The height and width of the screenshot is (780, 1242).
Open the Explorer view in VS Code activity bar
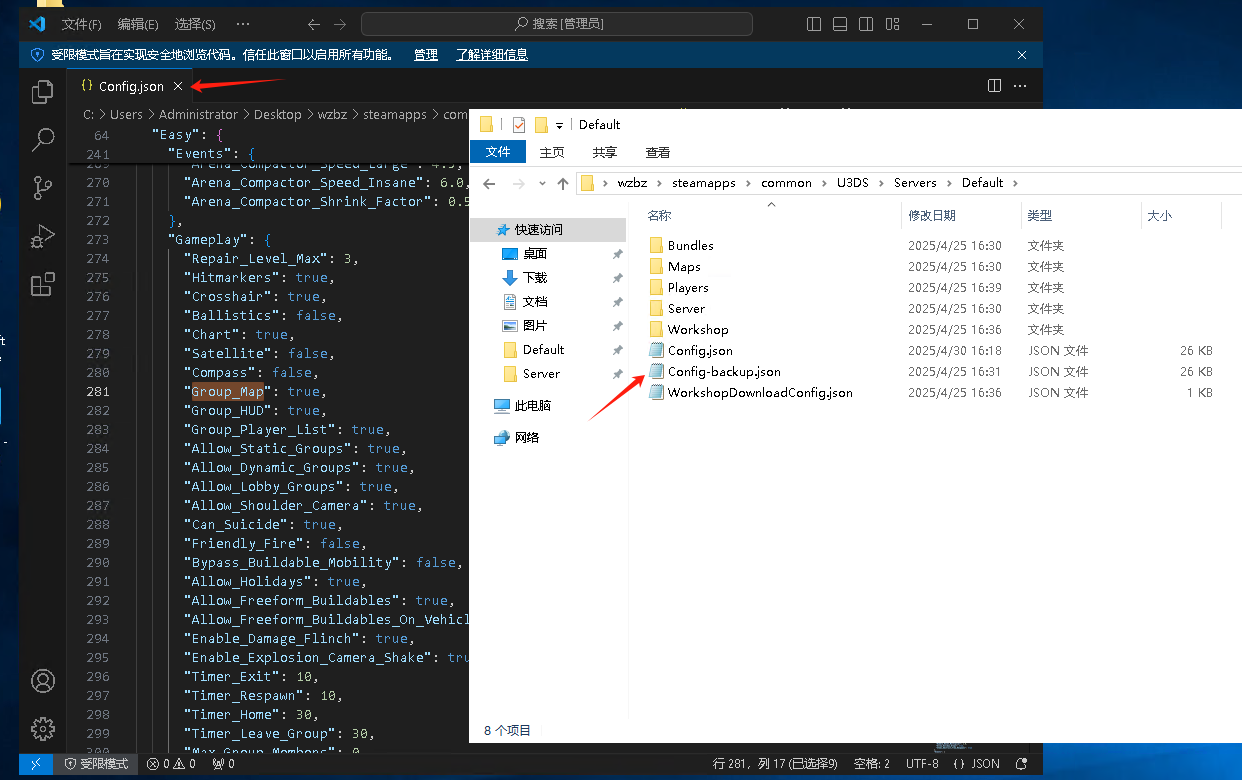(43, 92)
